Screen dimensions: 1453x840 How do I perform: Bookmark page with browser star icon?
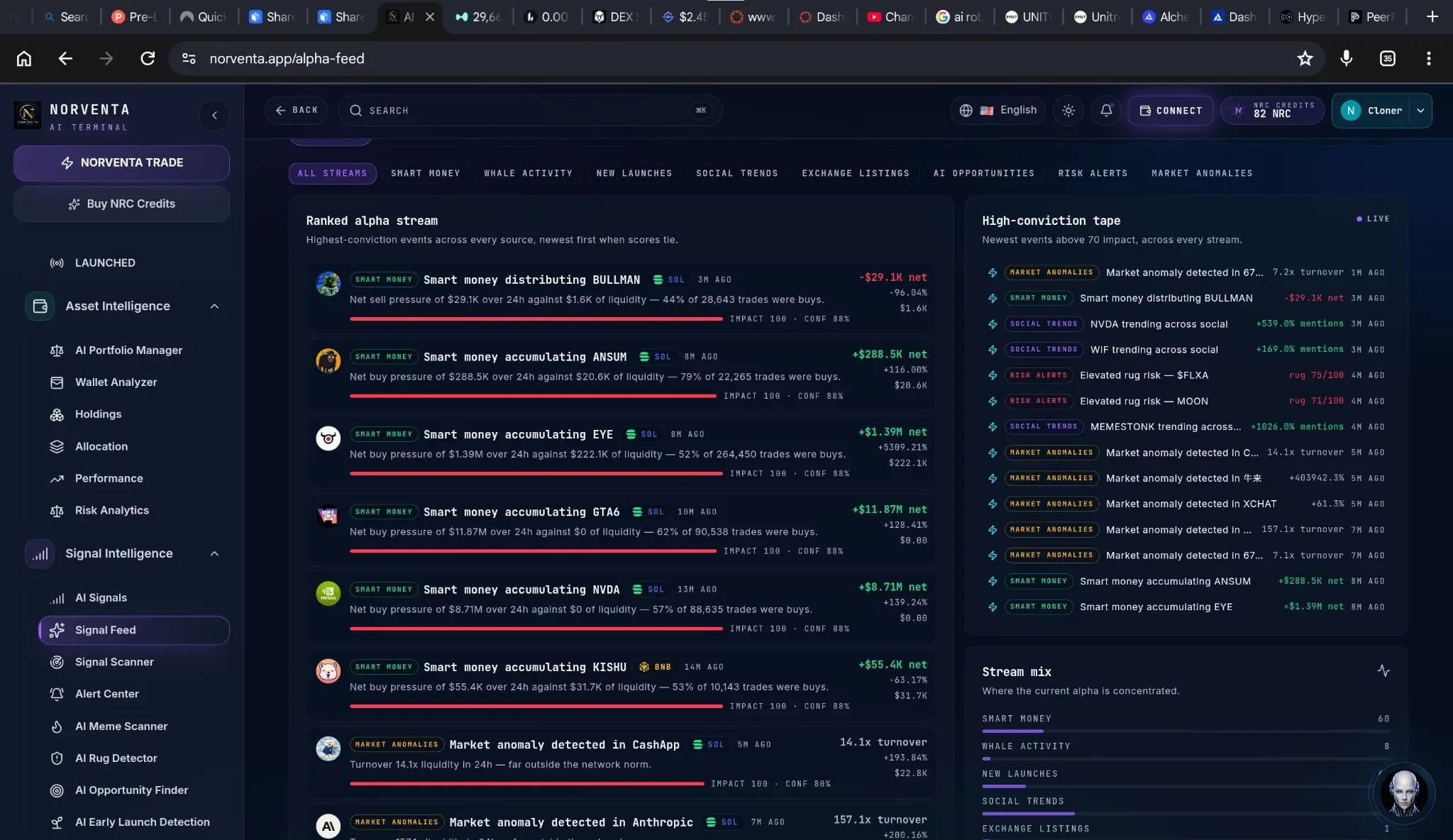1305,59
